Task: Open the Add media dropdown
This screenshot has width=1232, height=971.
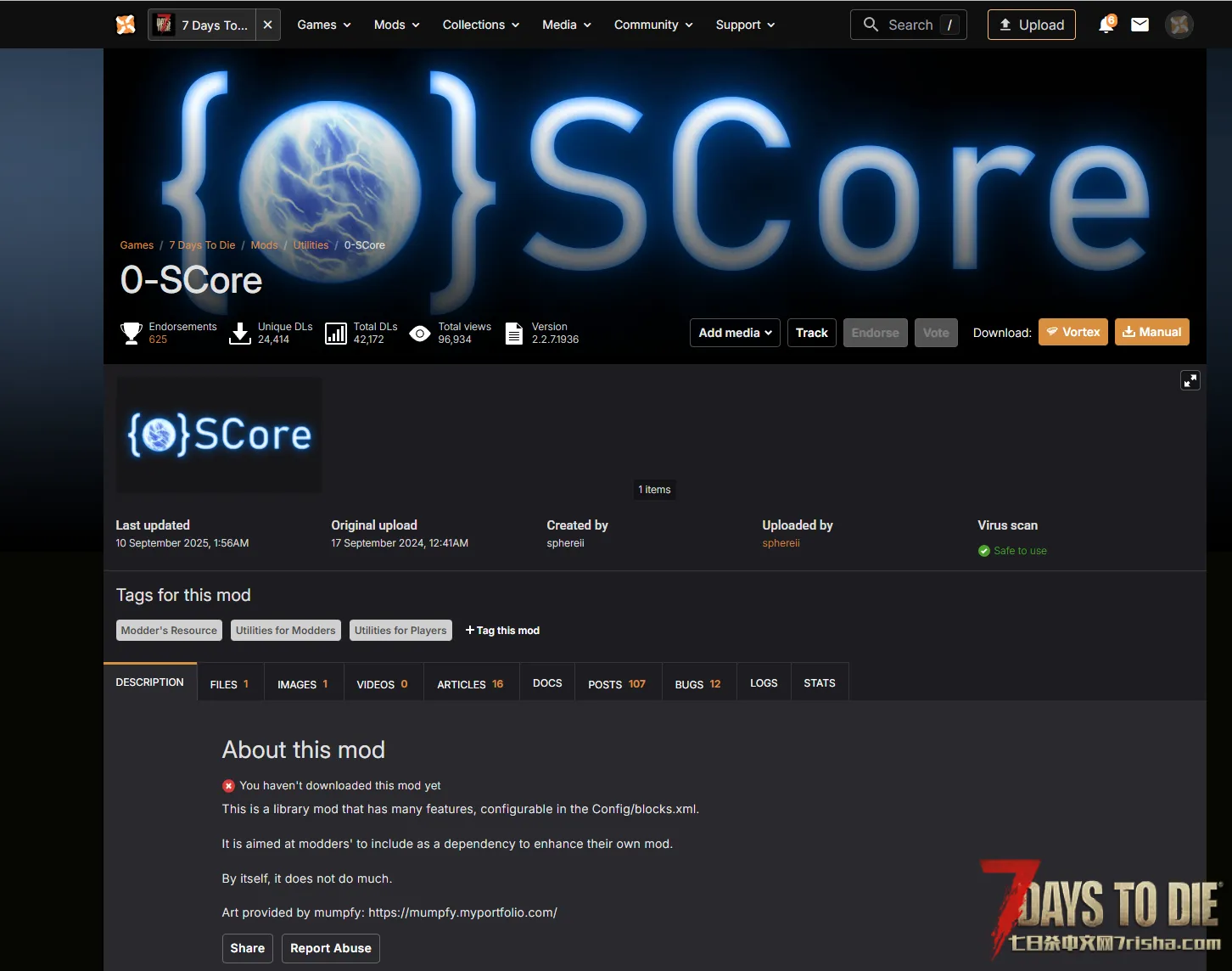Action: pyautogui.click(x=735, y=333)
